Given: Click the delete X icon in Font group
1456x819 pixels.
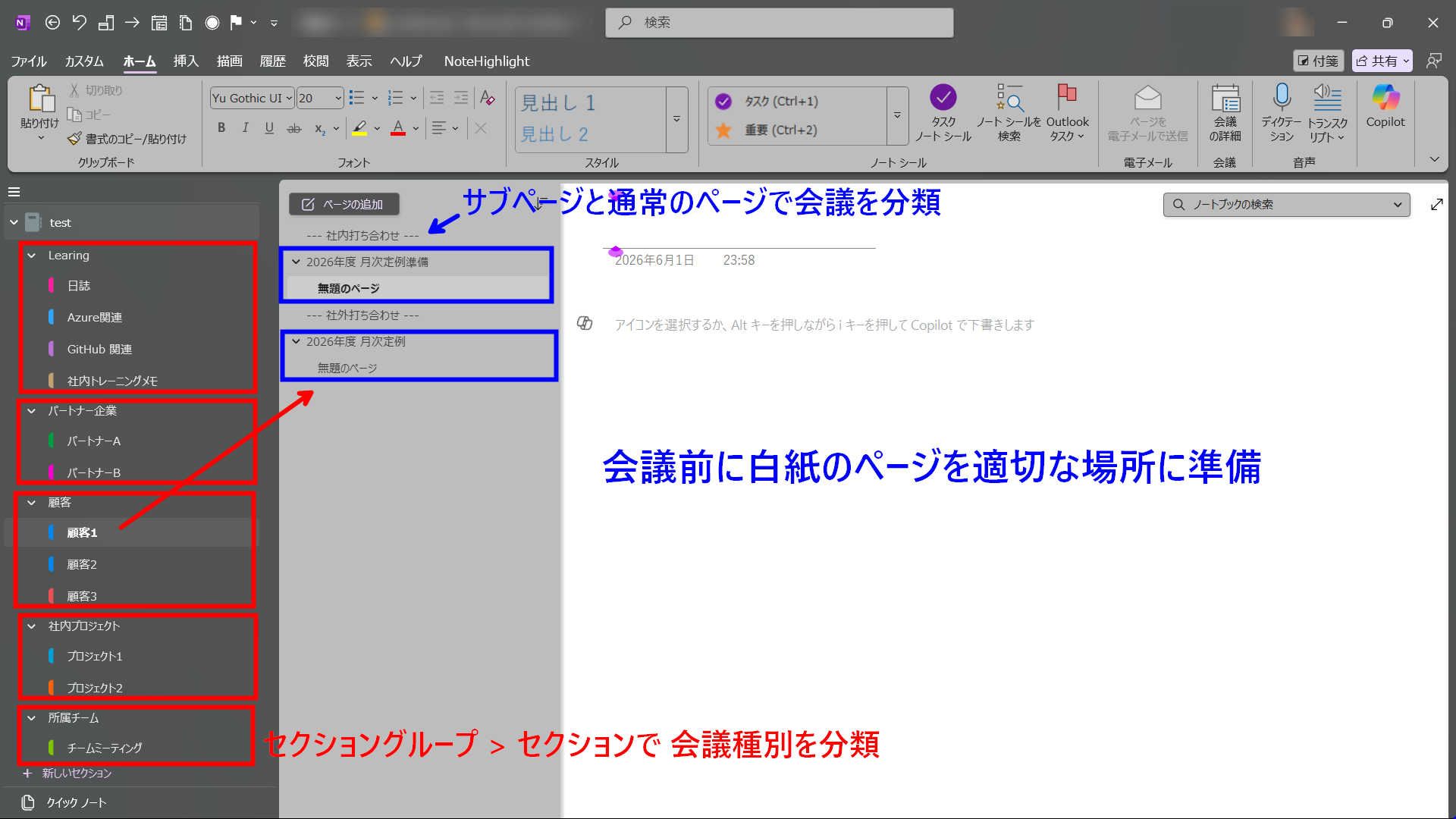Looking at the screenshot, I should pyautogui.click(x=481, y=128).
